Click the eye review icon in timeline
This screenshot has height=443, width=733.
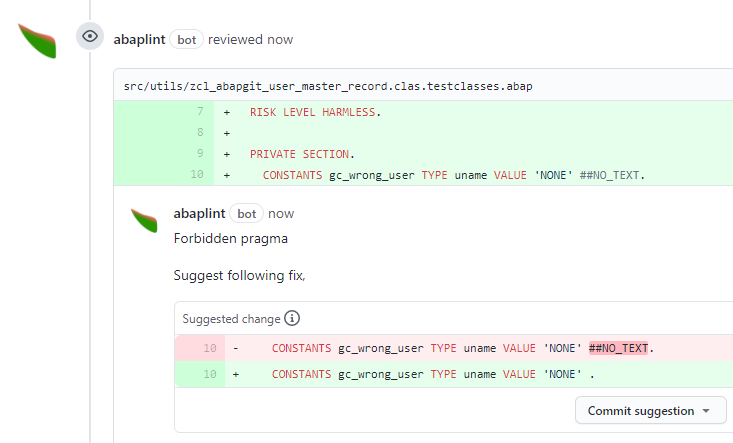click(x=90, y=36)
